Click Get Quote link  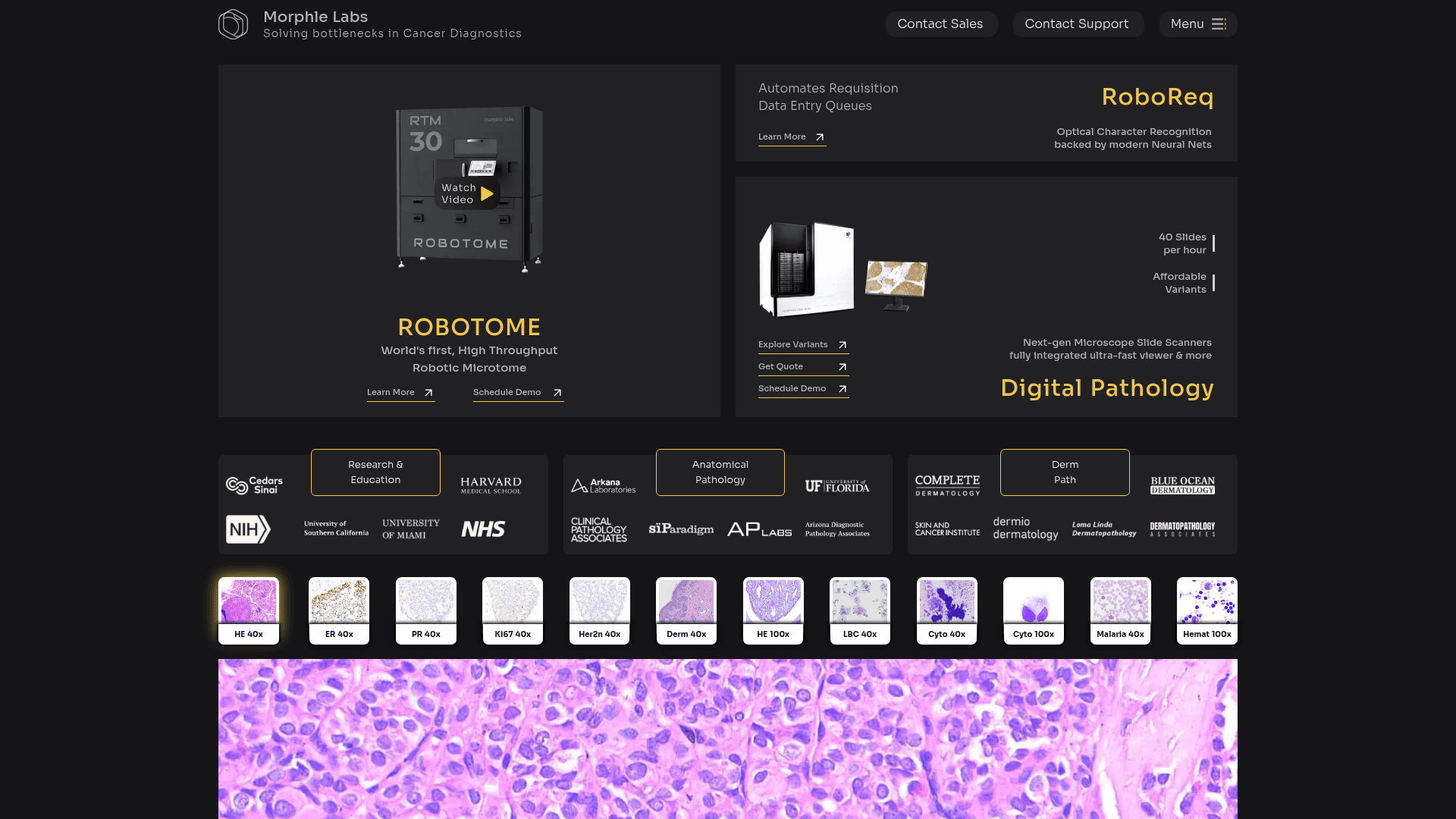pos(803,367)
